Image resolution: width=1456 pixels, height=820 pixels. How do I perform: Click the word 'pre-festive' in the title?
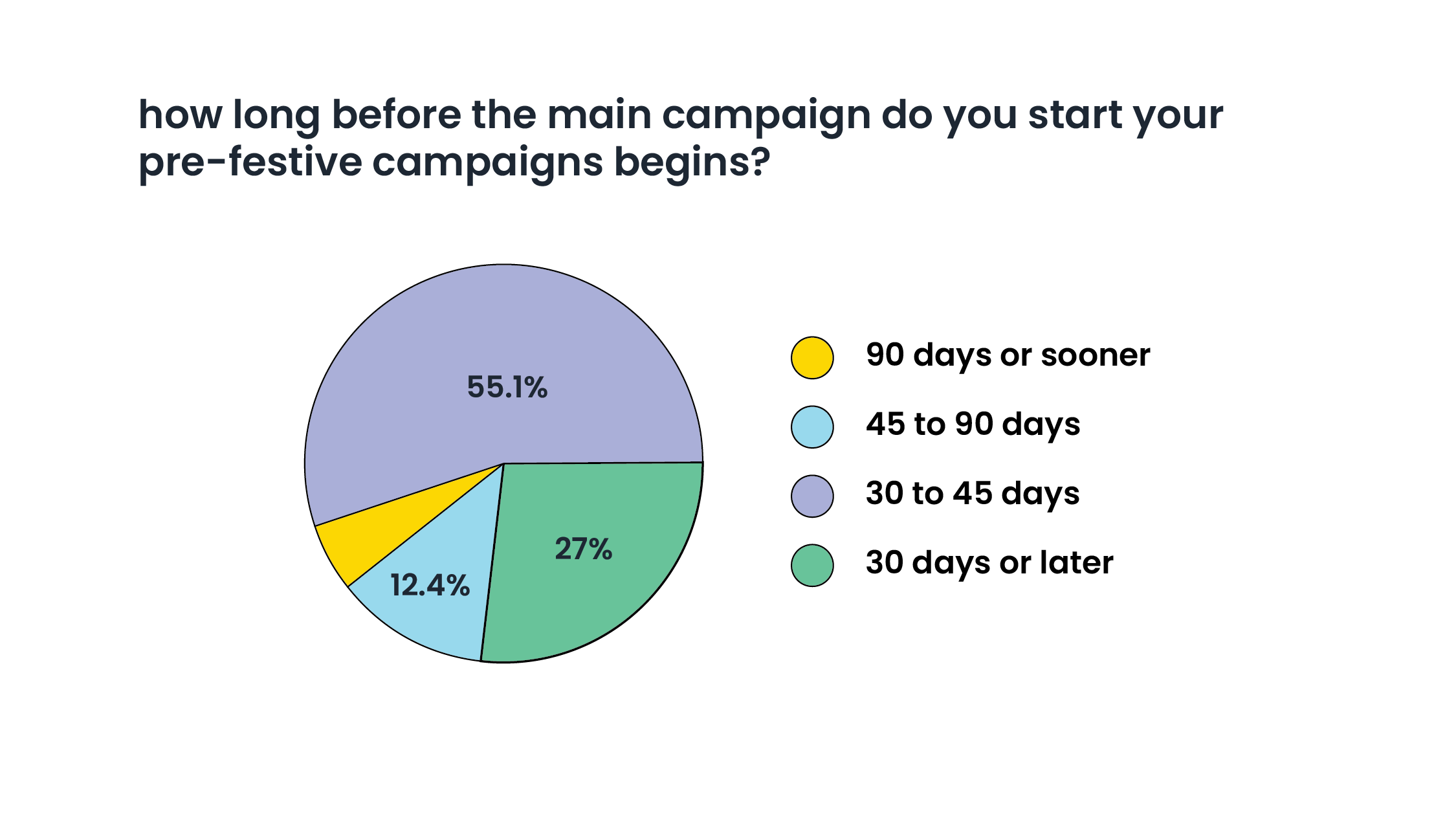[250, 162]
